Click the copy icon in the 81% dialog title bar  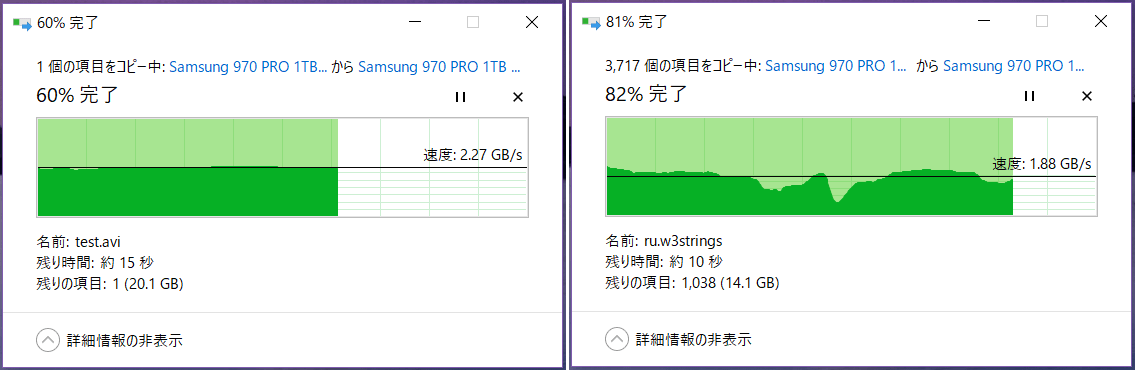tap(591, 23)
